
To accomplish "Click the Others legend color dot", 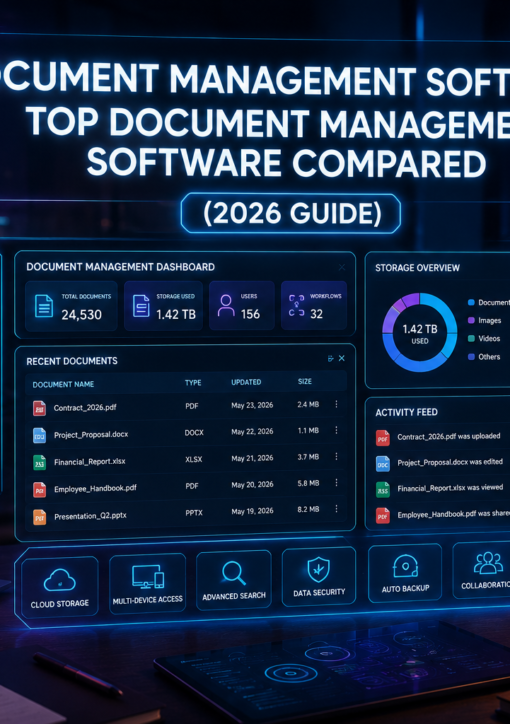I will click(x=471, y=357).
